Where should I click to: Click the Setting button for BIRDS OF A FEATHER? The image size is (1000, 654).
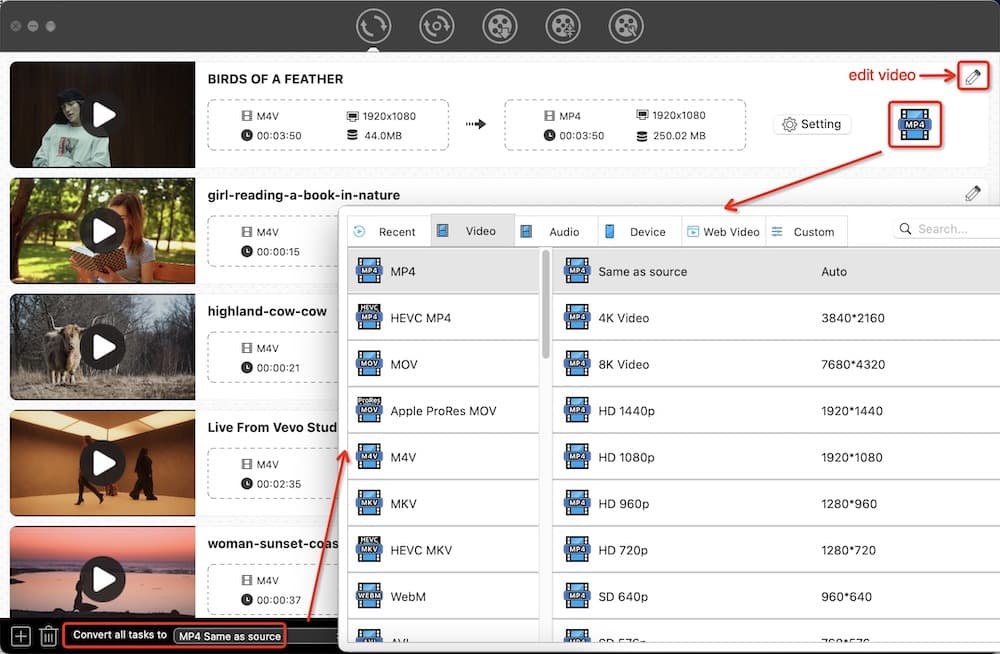[x=812, y=124]
